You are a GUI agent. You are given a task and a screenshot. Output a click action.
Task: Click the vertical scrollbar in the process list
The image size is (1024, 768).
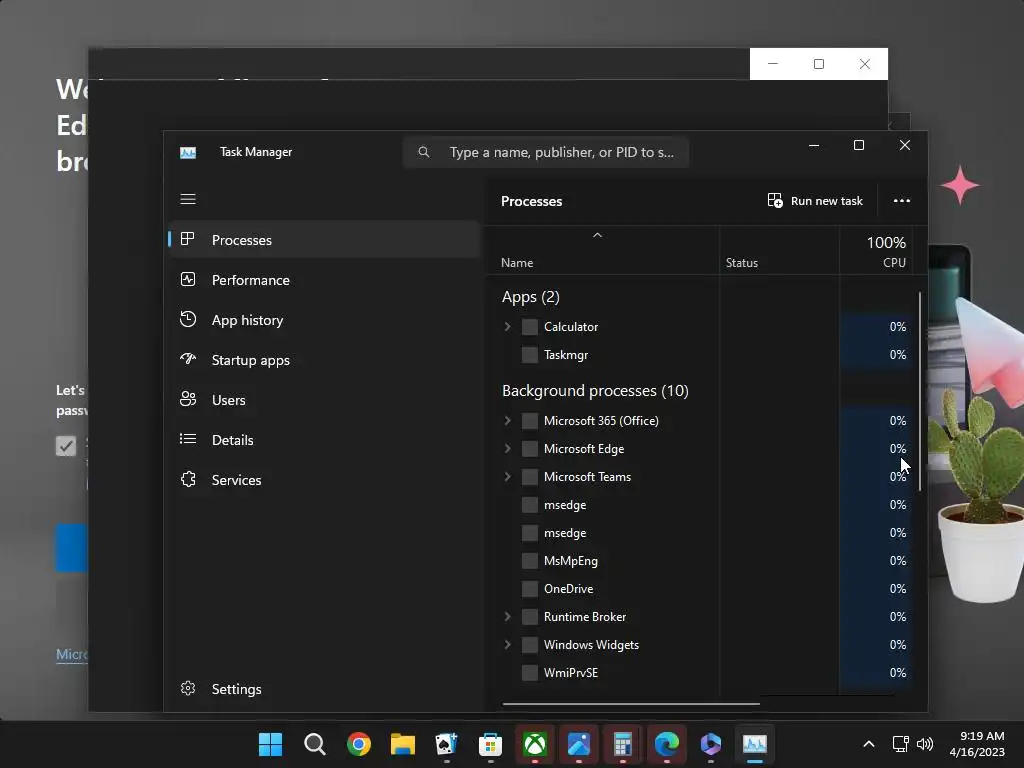[x=920, y=392]
